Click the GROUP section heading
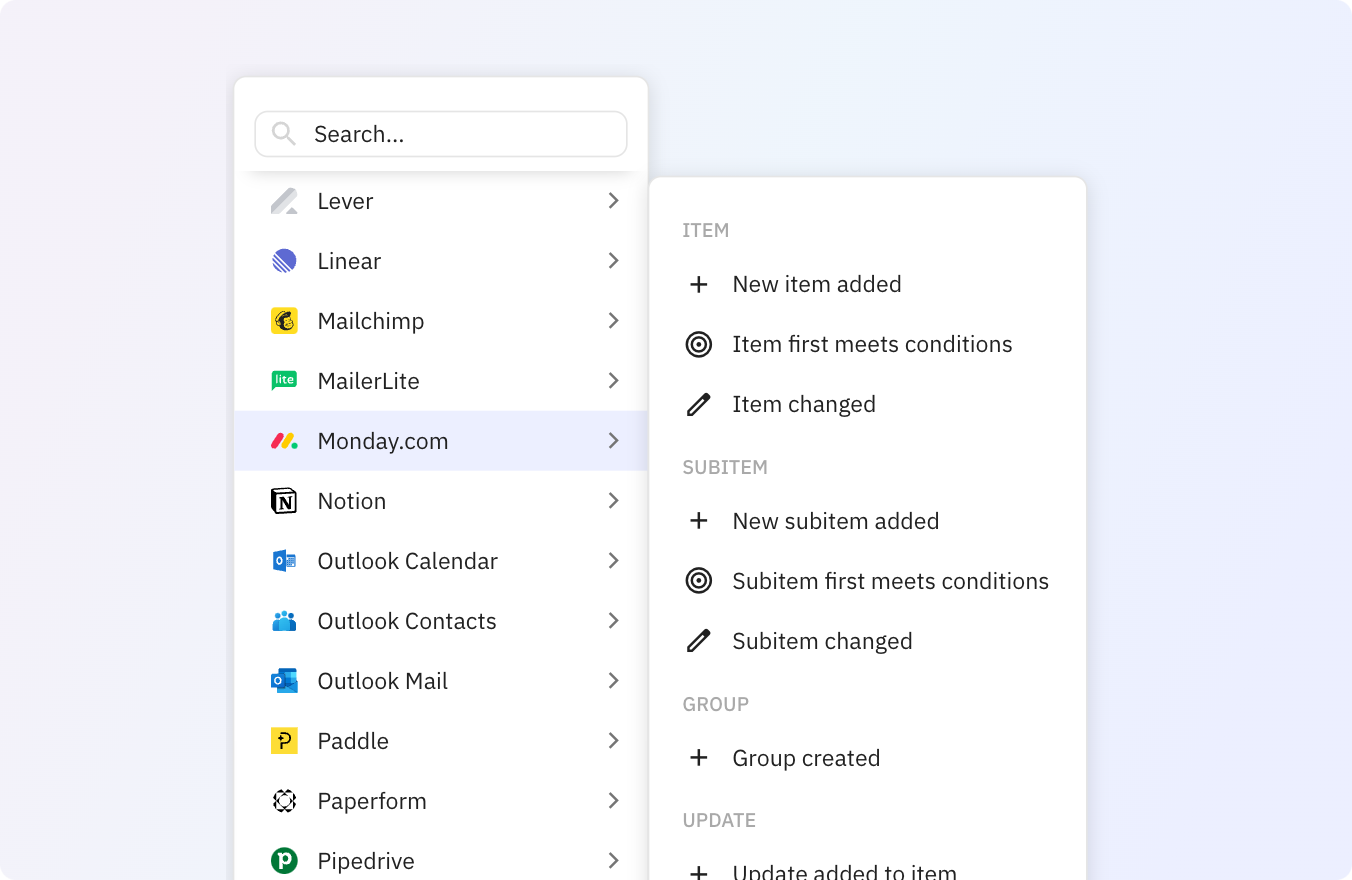1352x880 pixels. tap(716, 704)
